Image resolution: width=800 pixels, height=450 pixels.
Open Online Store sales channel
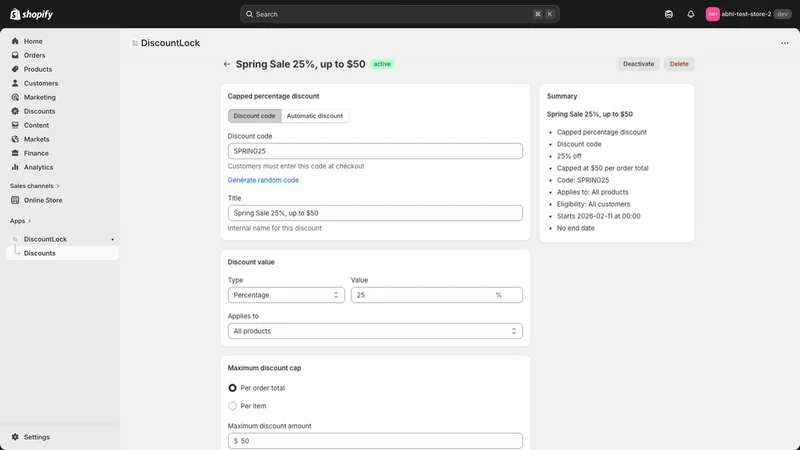coord(43,200)
